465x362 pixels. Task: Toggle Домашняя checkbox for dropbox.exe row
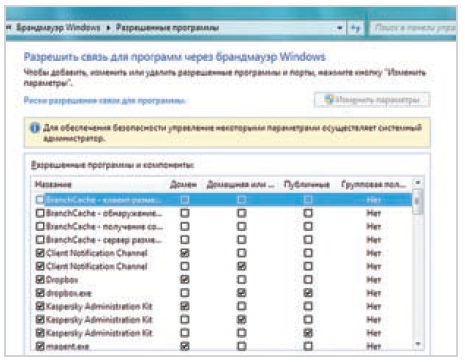pos(241,293)
